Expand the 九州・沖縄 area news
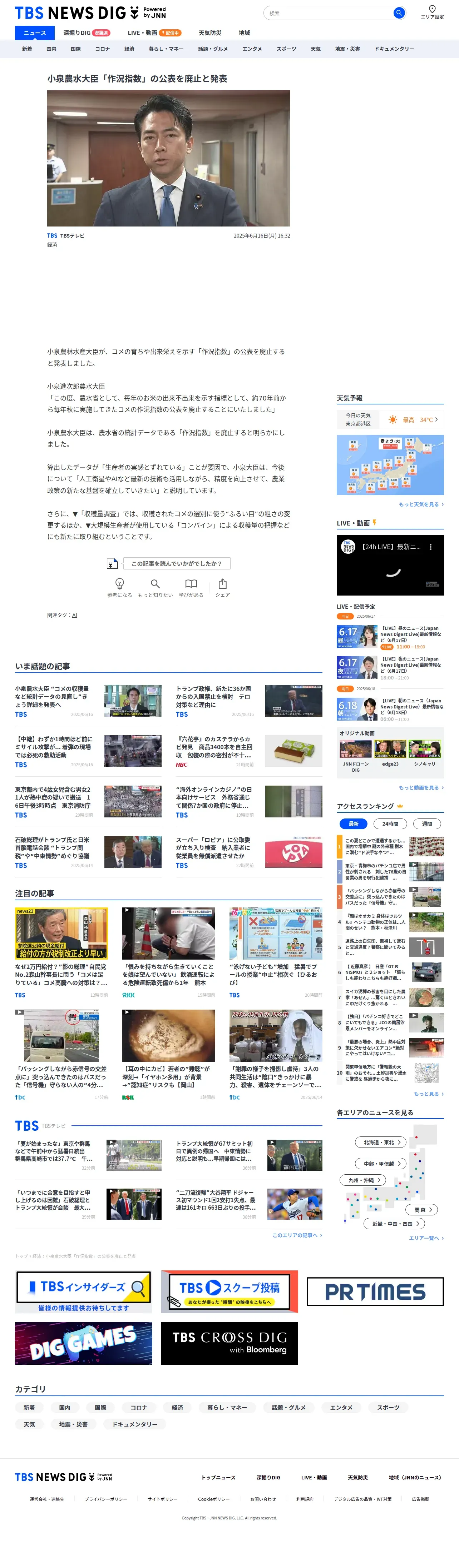The height and width of the screenshot is (1568, 459). click(364, 1180)
